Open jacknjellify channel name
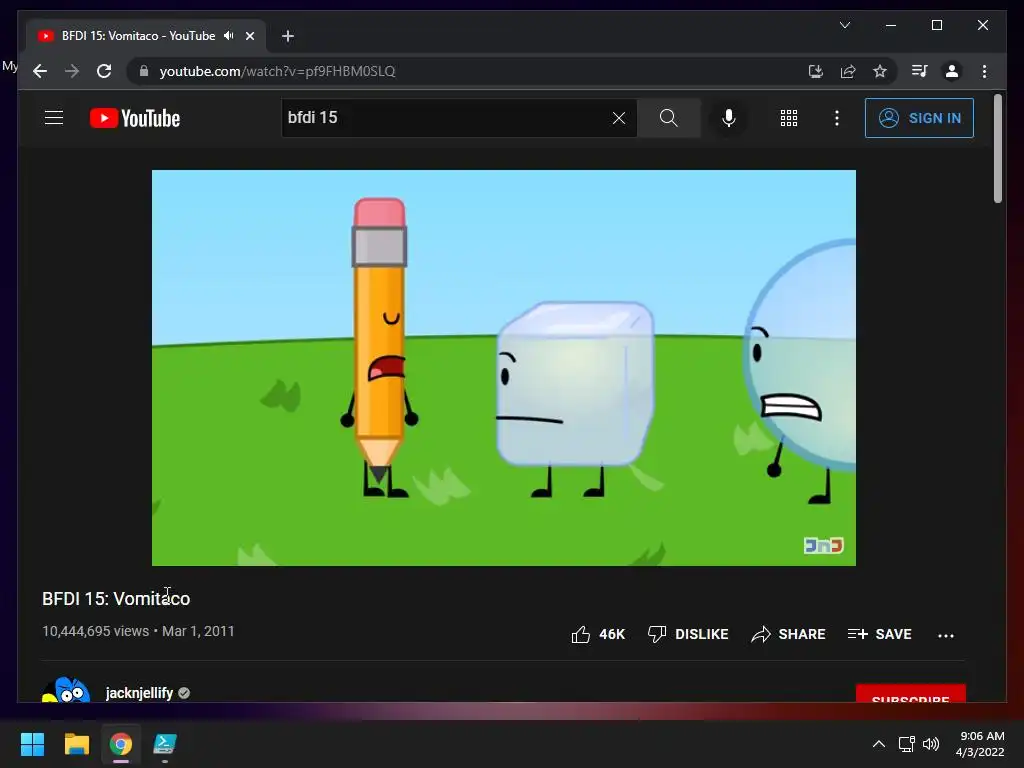This screenshot has height=768, width=1024. click(139, 693)
